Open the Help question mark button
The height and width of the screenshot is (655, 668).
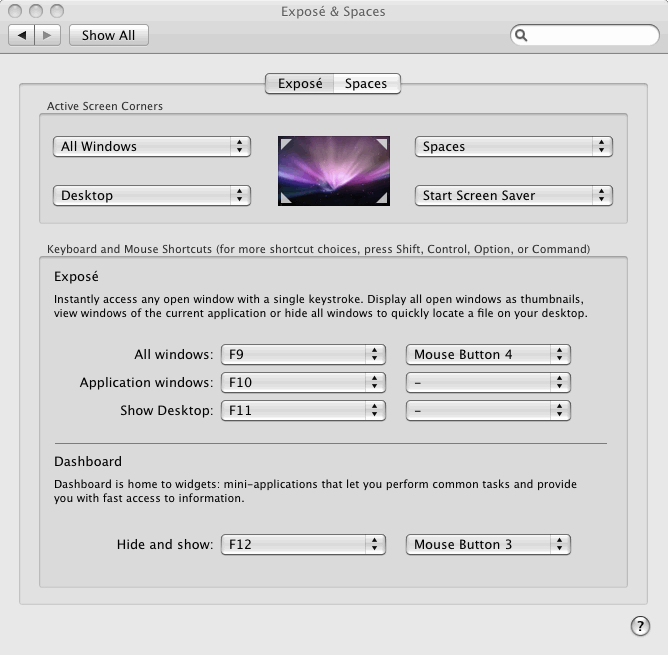click(x=640, y=626)
